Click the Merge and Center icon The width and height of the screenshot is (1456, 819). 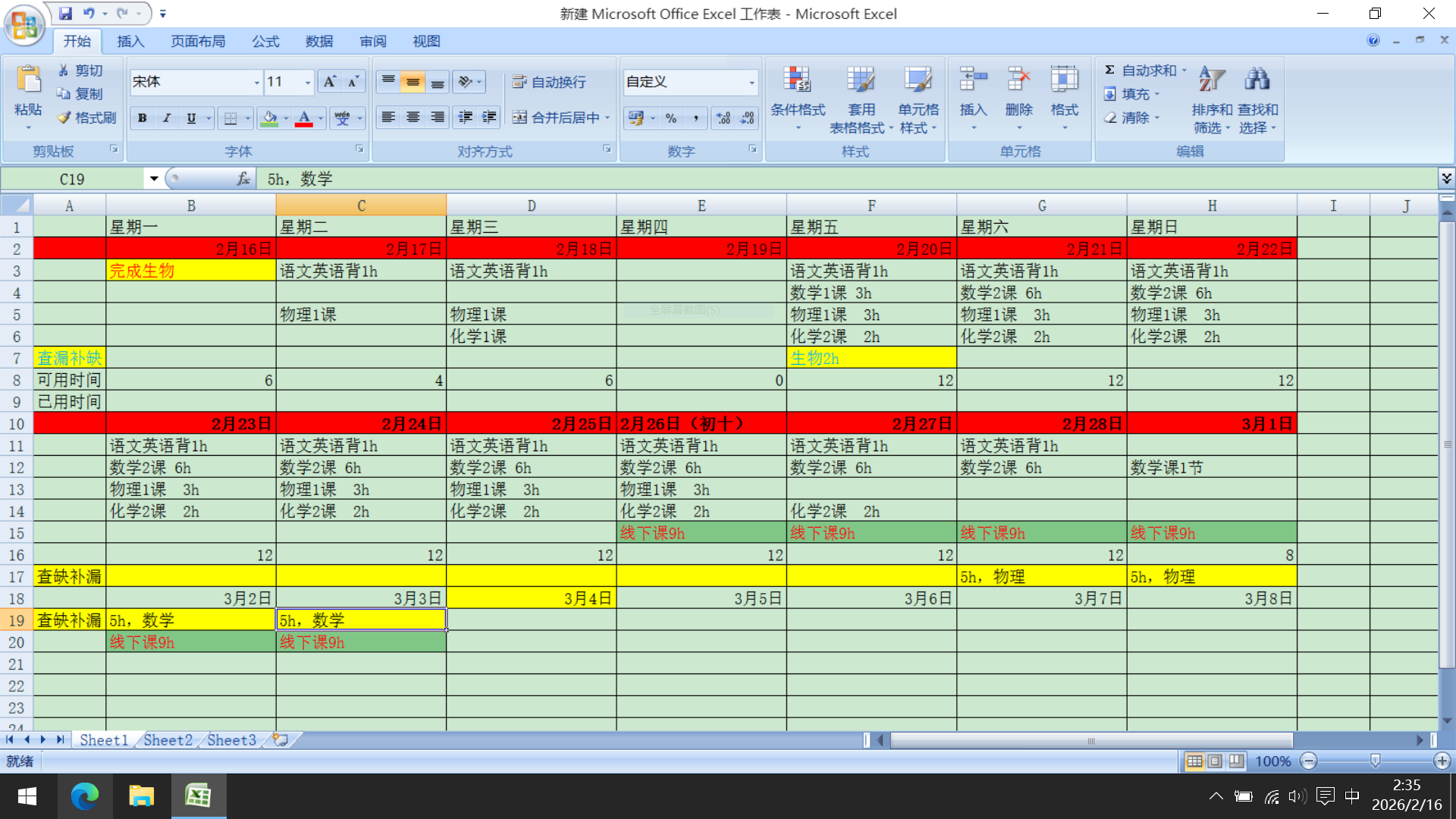(519, 118)
